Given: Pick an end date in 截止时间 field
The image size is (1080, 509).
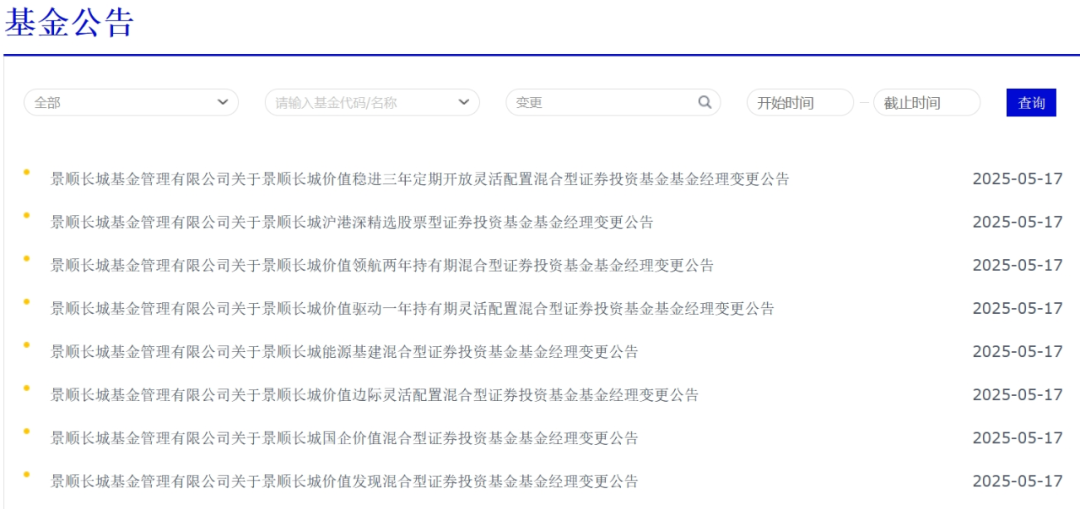Looking at the screenshot, I should tap(926, 103).
